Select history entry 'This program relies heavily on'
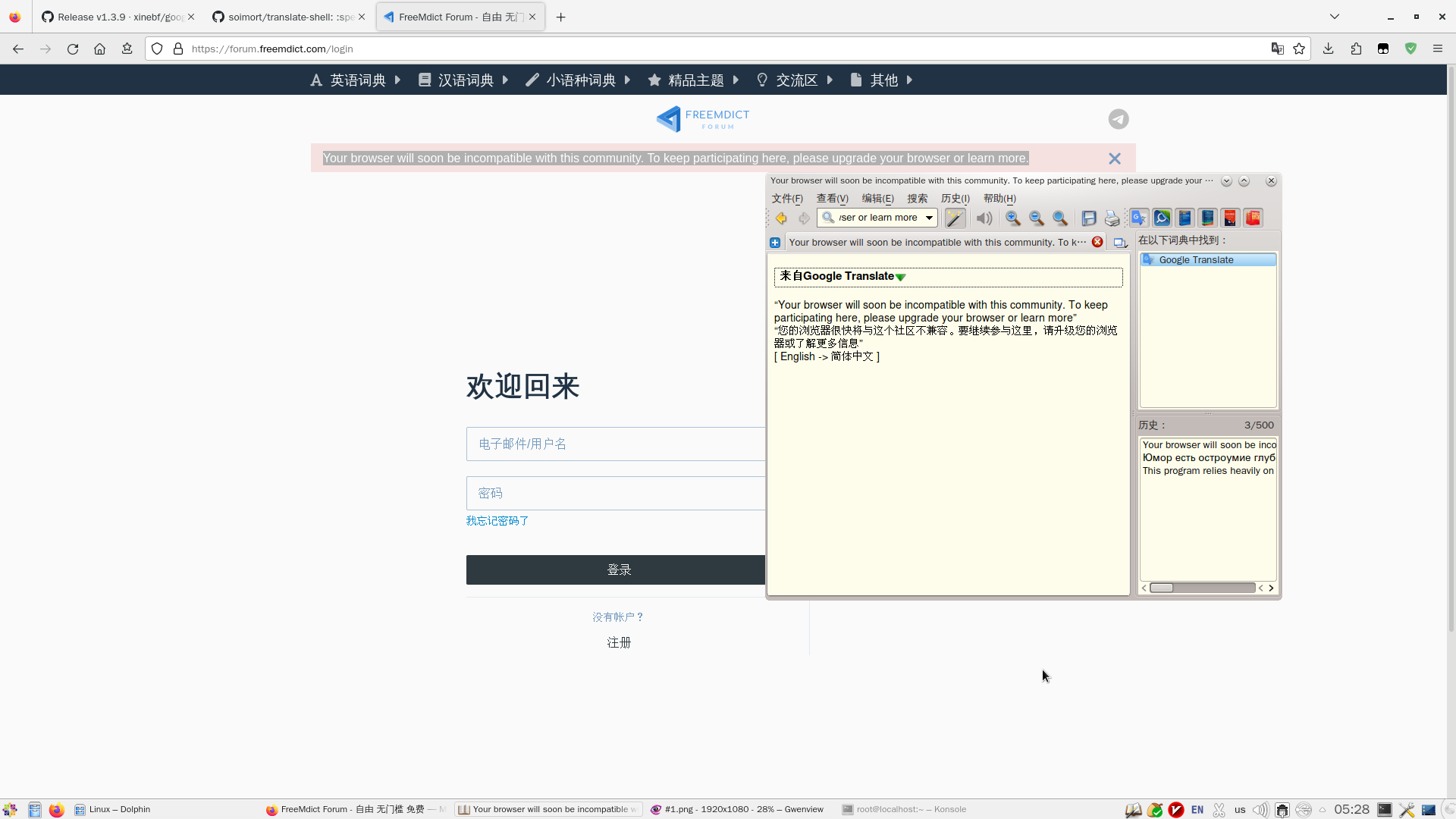The width and height of the screenshot is (1456, 819). [1208, 471]
